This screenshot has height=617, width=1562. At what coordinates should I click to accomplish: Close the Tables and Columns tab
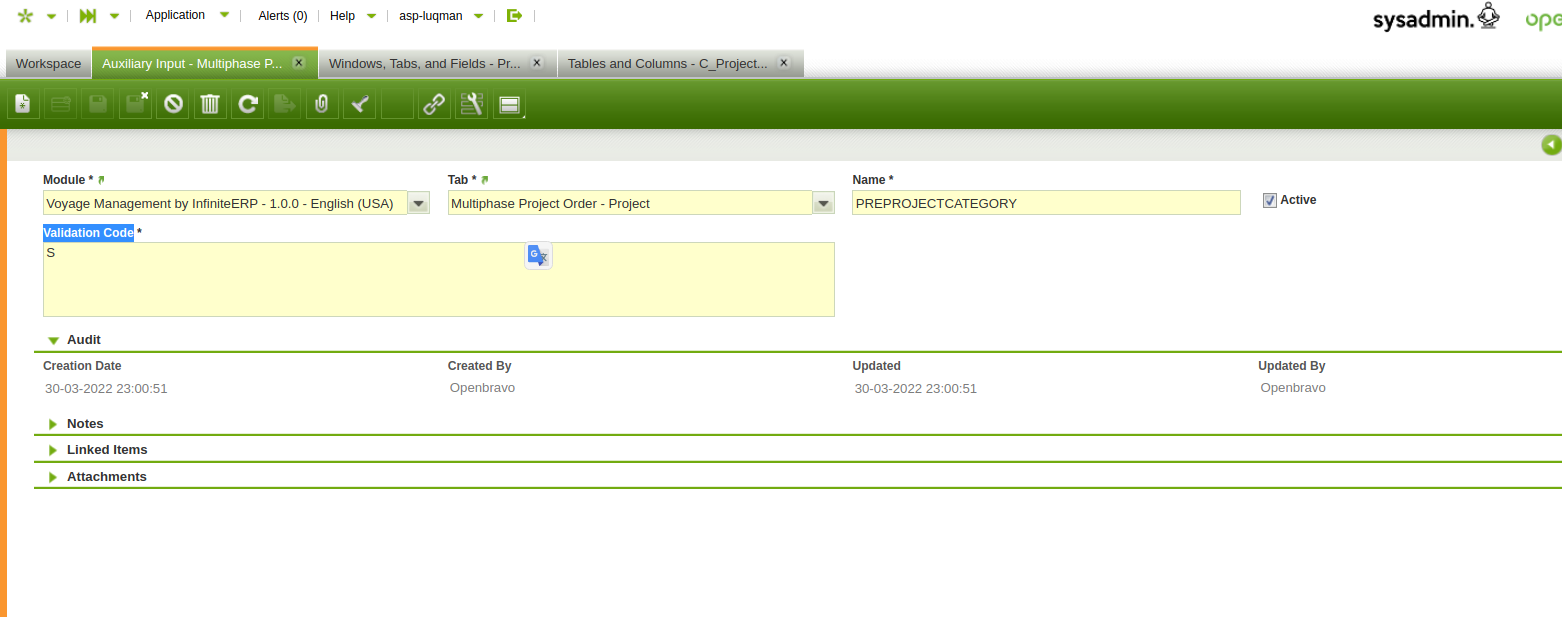point(783,62)
